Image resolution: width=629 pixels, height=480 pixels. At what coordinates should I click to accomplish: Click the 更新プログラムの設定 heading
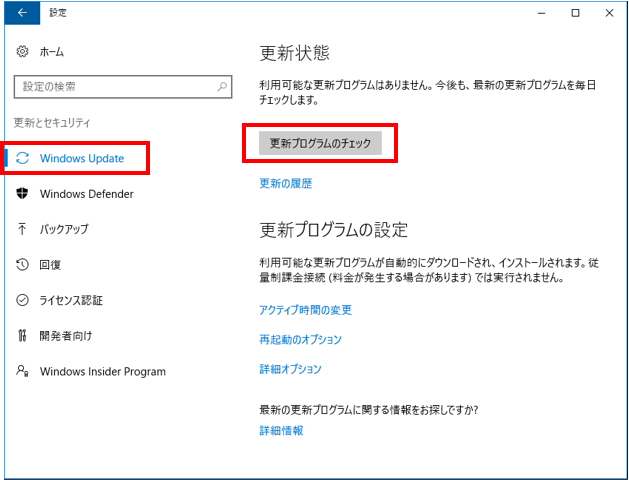click(x=334, y=230)
